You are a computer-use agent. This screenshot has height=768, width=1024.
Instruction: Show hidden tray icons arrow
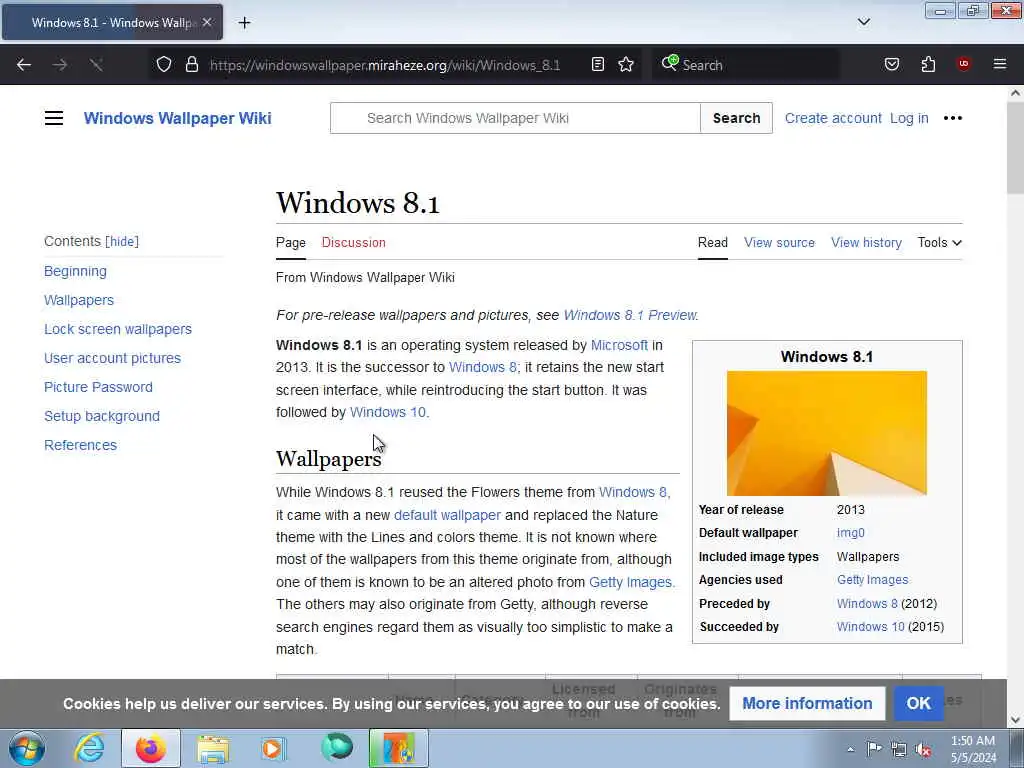pyautogui.click(x=850, y=749)
